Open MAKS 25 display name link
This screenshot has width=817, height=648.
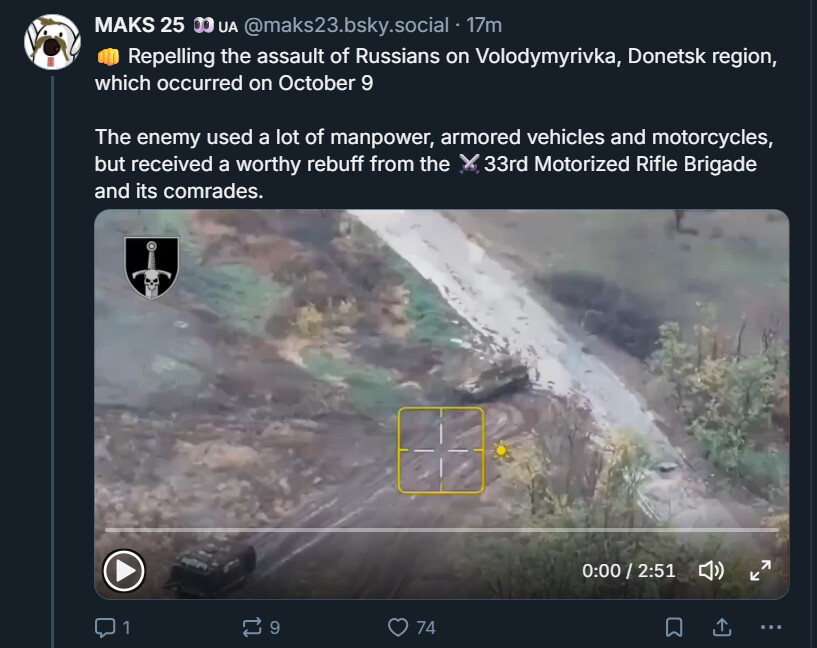[x=140, y=25]
